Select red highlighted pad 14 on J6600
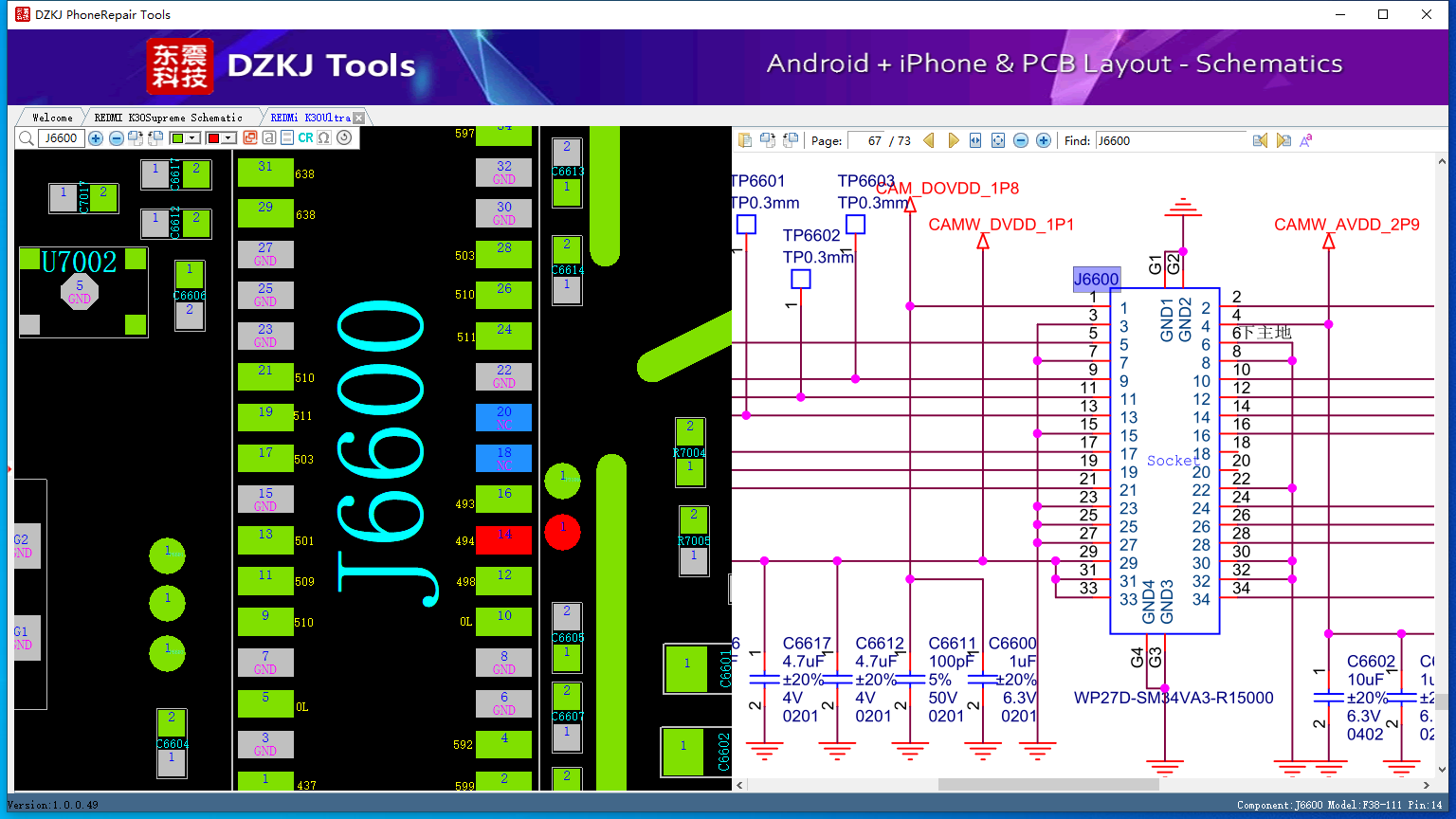 [503, 540]
